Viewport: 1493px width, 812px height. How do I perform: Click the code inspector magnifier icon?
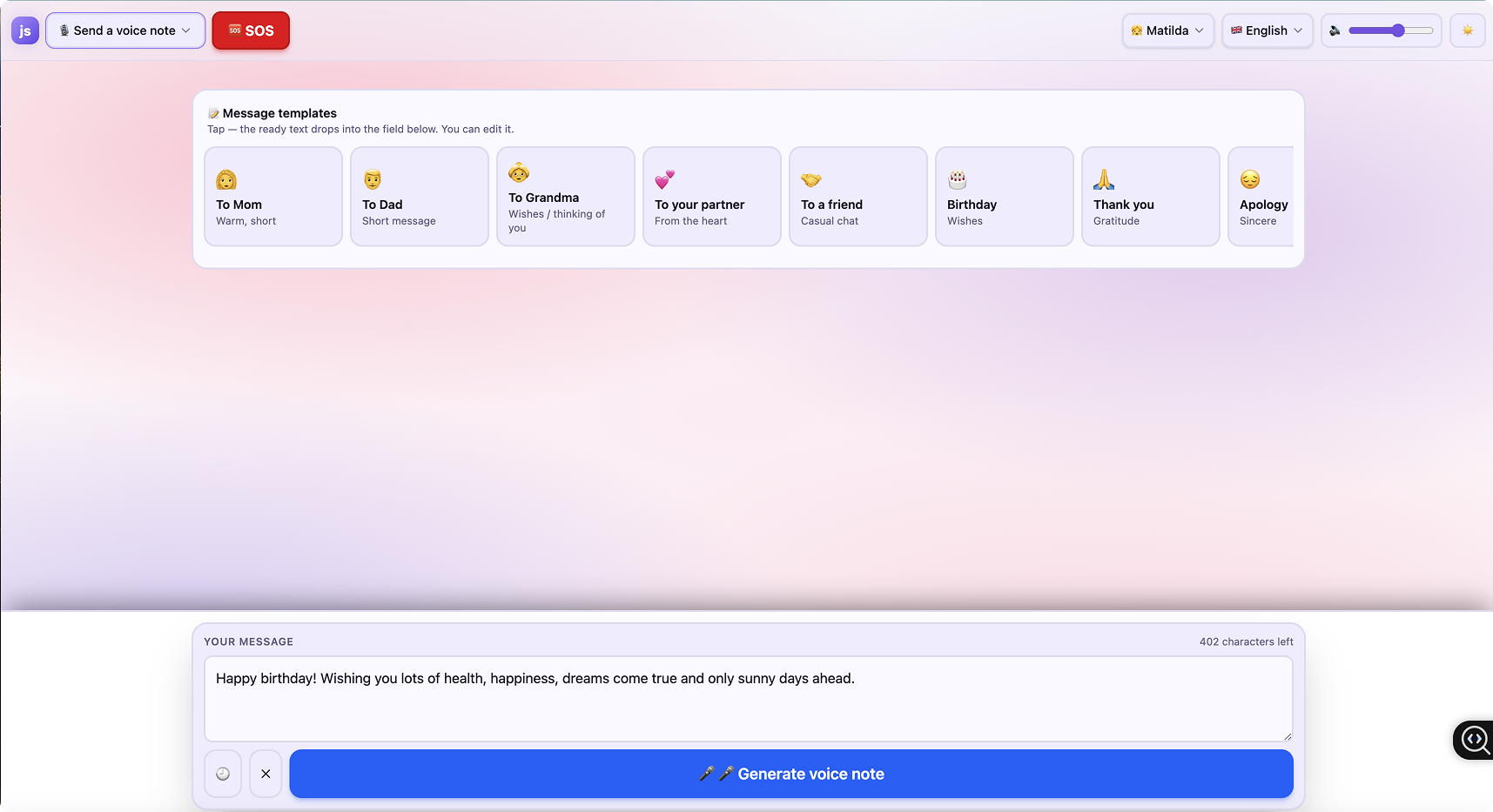1474,740
